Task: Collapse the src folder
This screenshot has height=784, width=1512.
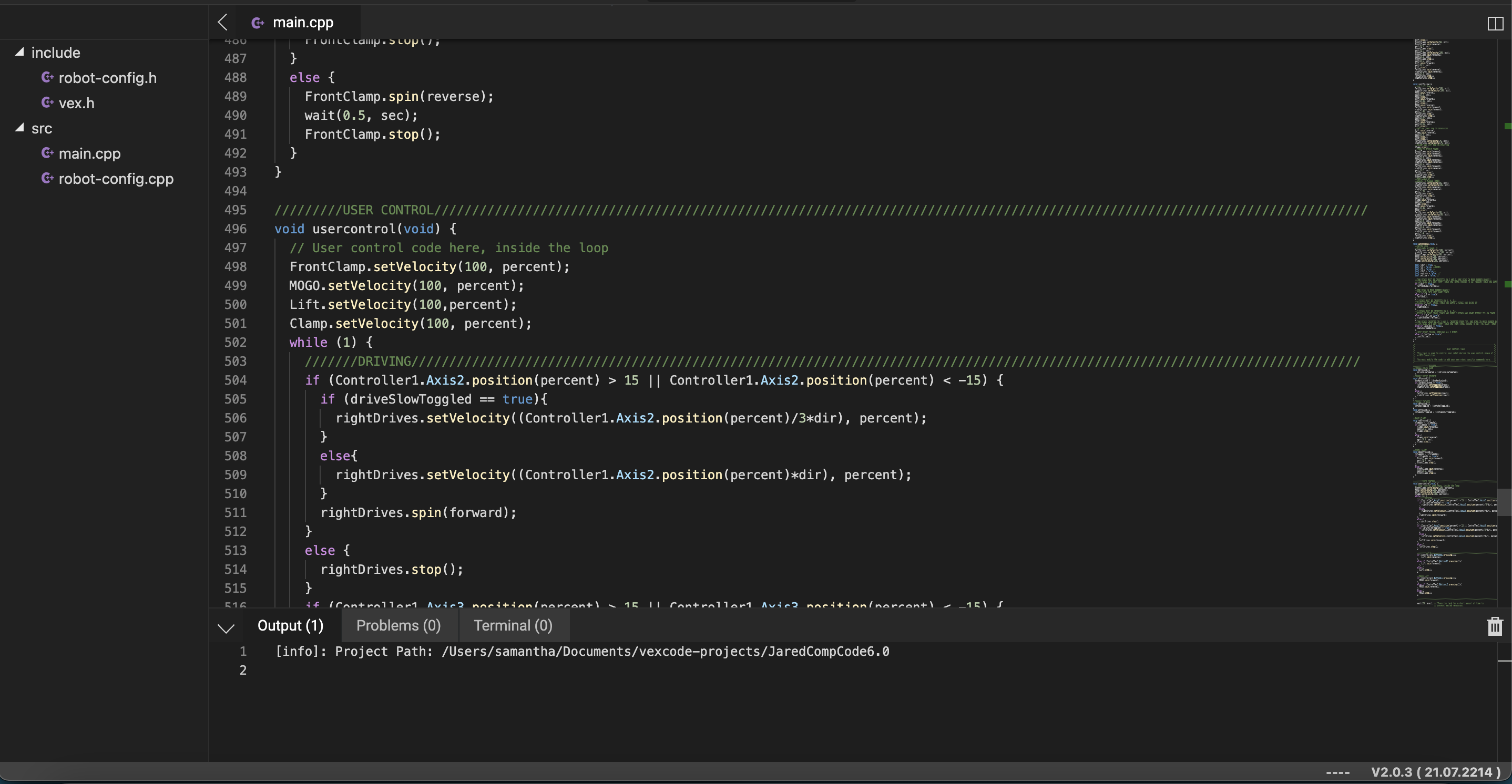Action: click(19, 128)
